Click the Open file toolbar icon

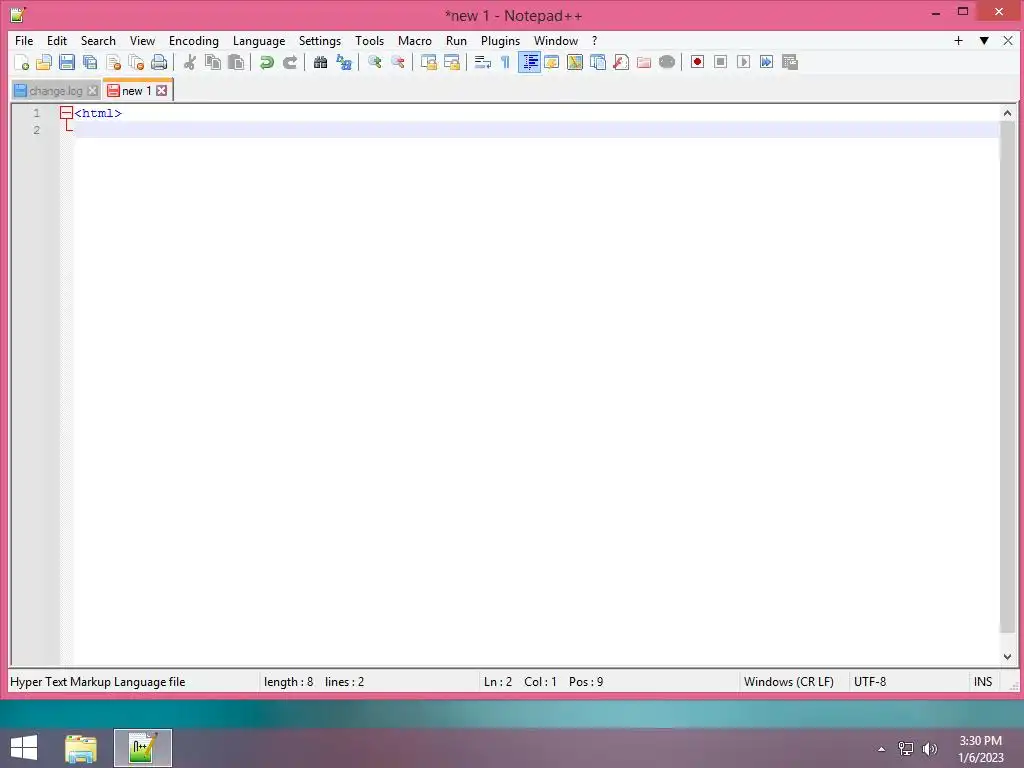click(44, 62)
